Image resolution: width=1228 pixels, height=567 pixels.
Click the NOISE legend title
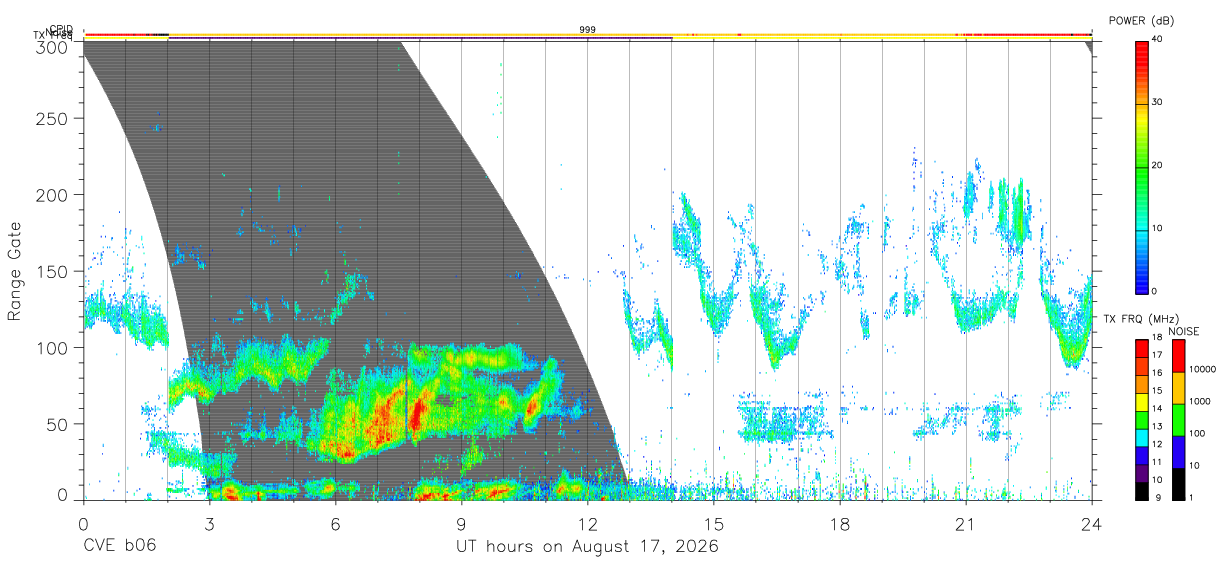click(1184, 330)
